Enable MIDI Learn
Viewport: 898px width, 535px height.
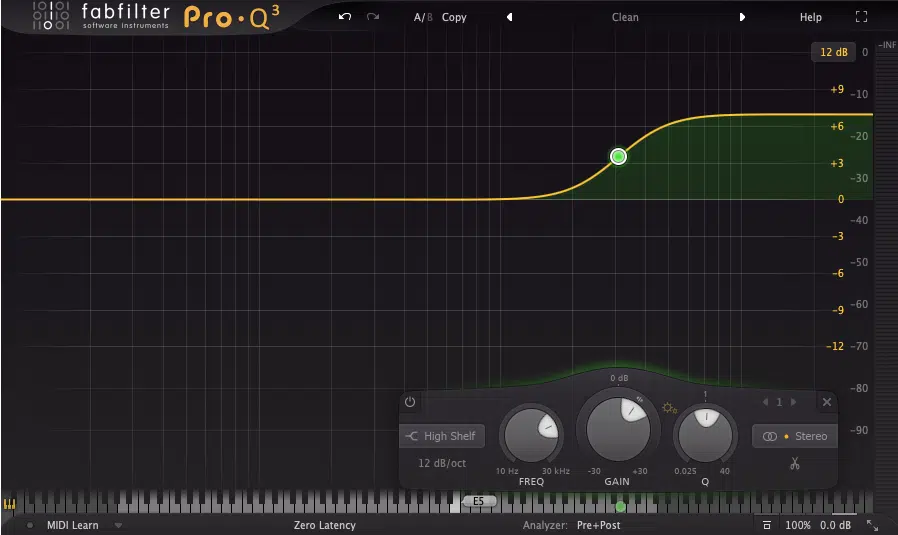[x=73, y=525]
